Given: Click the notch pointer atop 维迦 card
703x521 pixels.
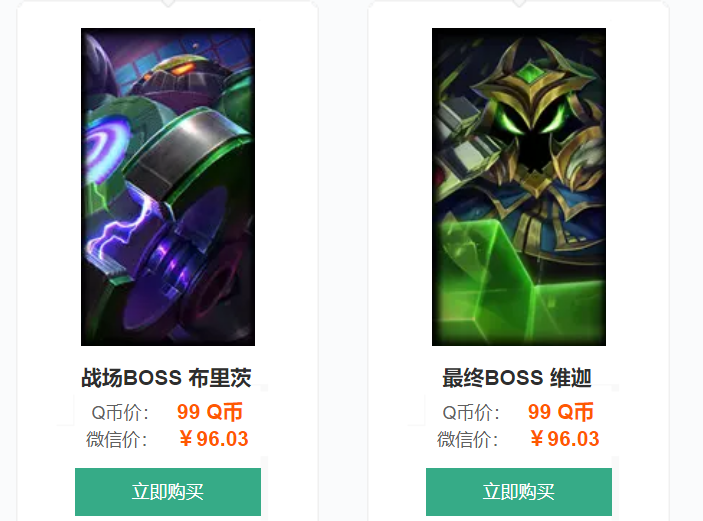Looking at the screenshot, I should [x=519, y=3].
